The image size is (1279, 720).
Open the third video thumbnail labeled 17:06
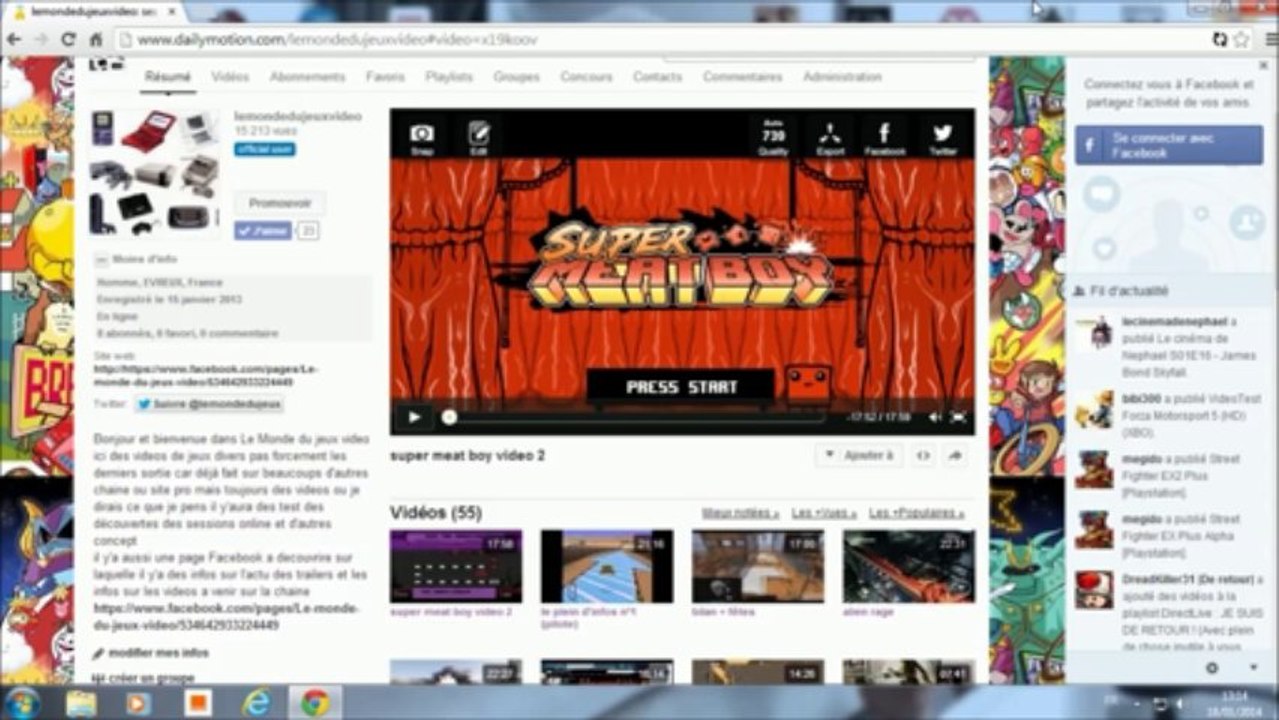point(758,566)
